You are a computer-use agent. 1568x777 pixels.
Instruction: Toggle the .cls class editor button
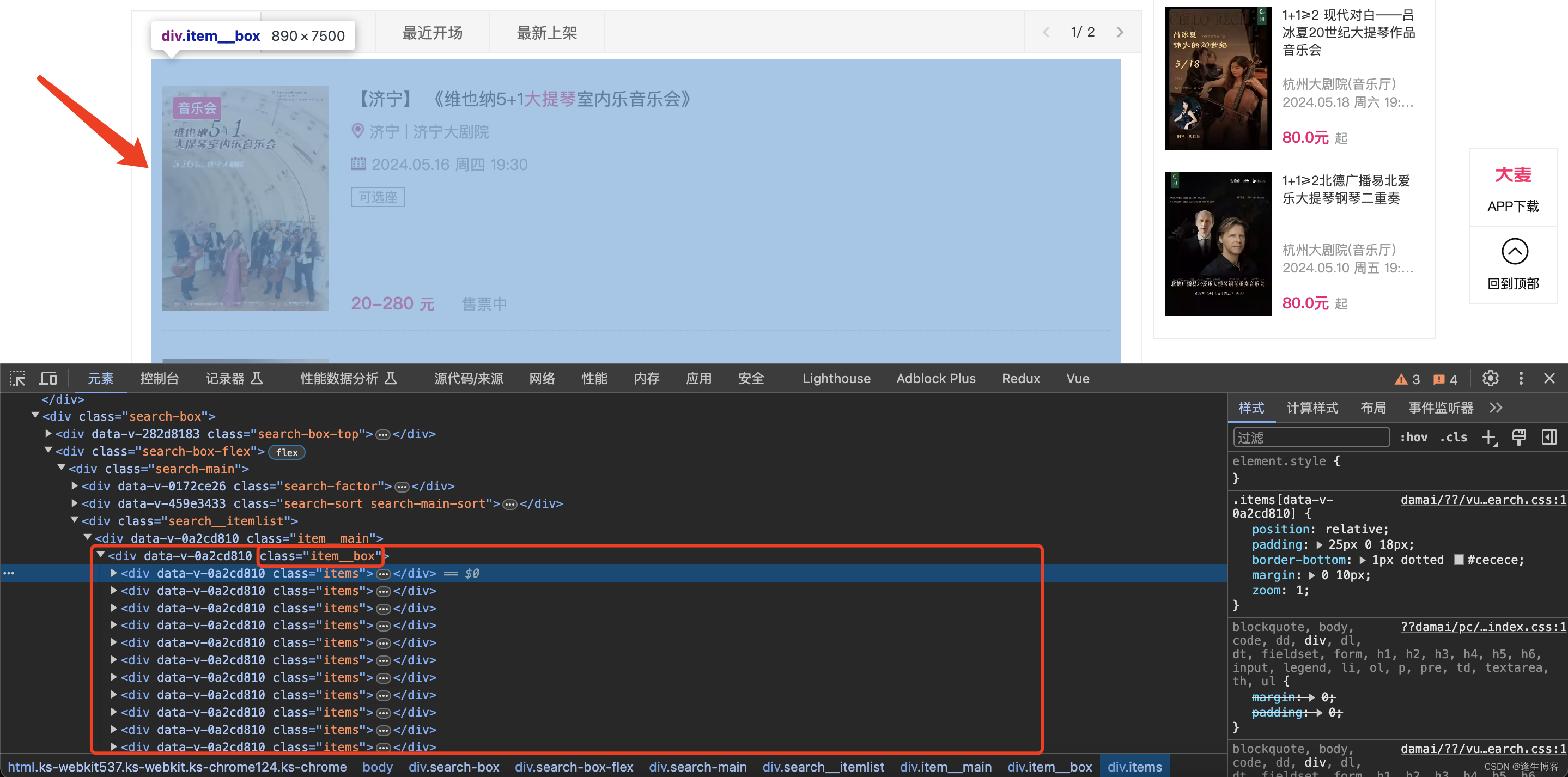[x=1453, y=437]
